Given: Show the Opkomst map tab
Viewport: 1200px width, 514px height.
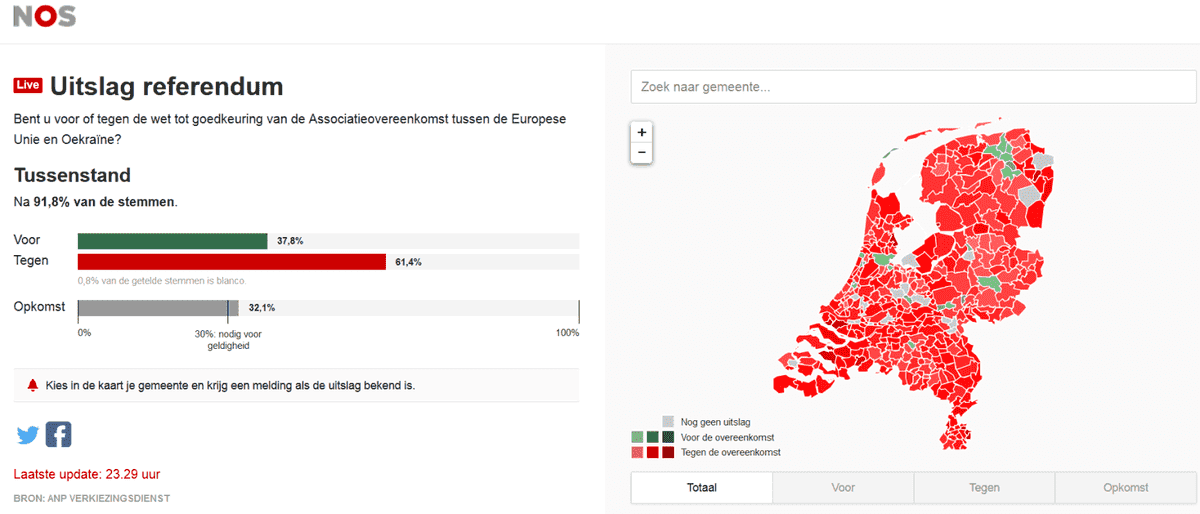Looking at the screenshot, I should [x=1126, y=488].
